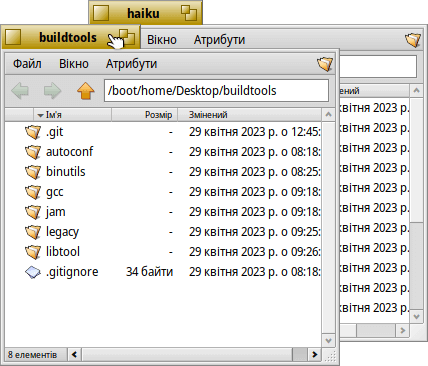
Task: Click the .git date ending 12:45
Action: (x=254, y=132)
